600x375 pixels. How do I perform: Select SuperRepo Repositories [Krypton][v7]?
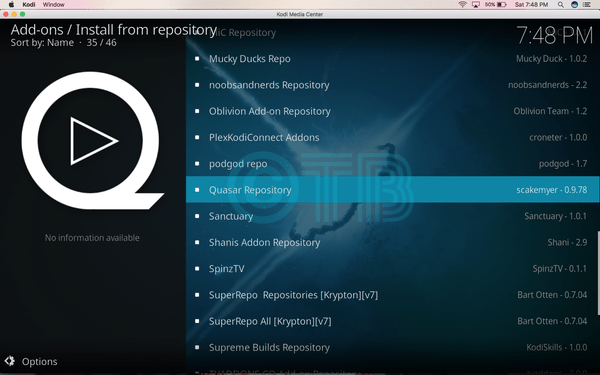393,295
